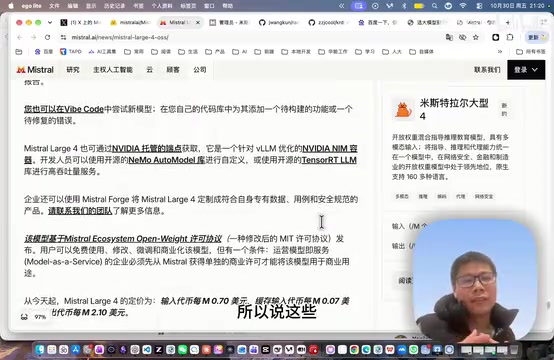
Task: Open Control Center in menu bar
Action: [x=479, y=6]
